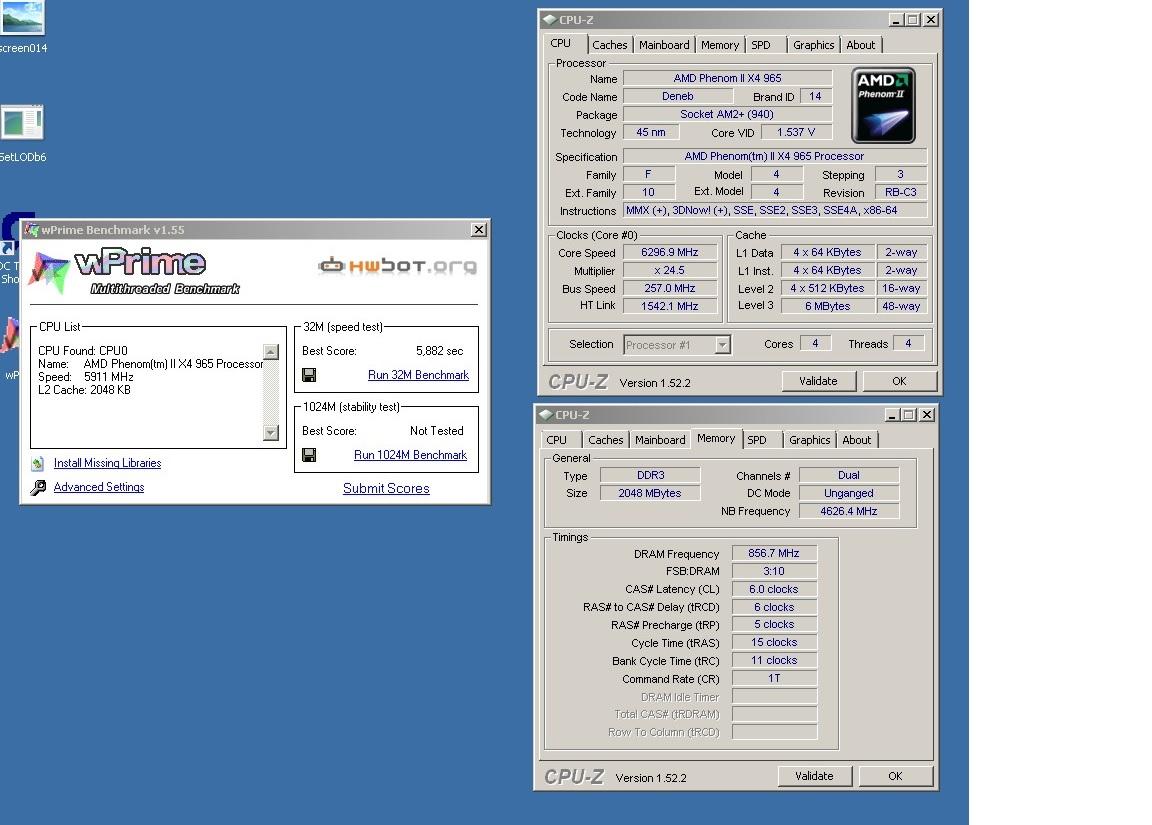The image size is (1152, 825).
Task: Click the HT Link value 1542.1 MHz
Action: pyautogui.click(x=669, y=306)
